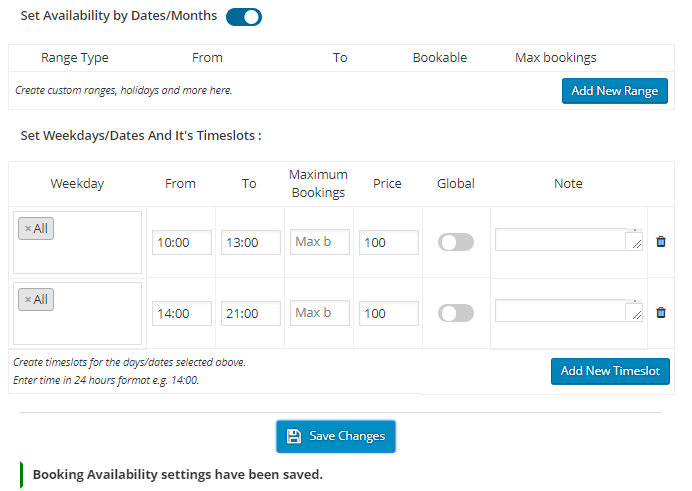Click the To field showing 21:00
Image resolution: width=692 pixels, height=491 pixels.
[250, 313]
